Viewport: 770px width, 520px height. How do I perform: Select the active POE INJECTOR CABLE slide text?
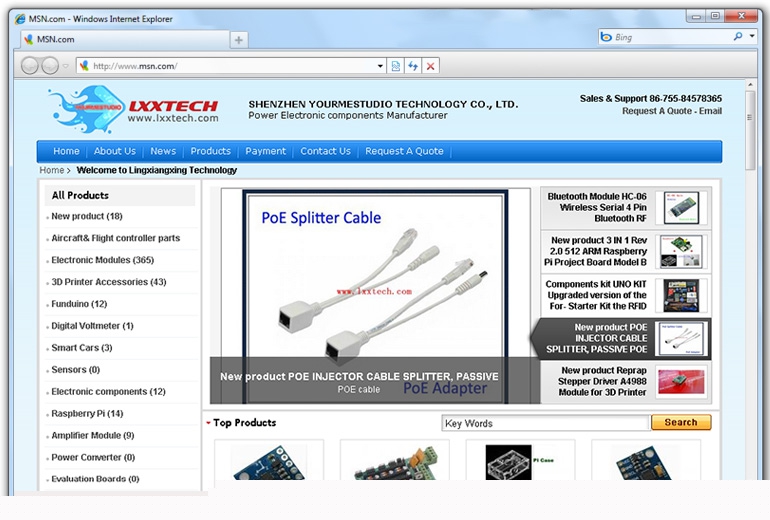point(597,338)
